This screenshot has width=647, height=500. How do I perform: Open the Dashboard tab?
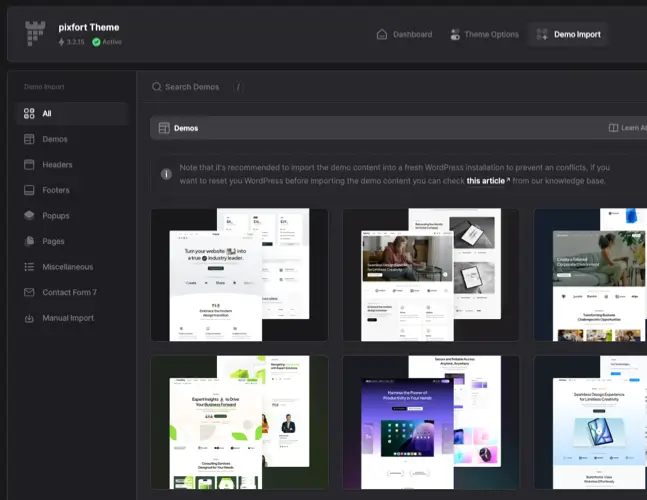(x=404, y=34)
